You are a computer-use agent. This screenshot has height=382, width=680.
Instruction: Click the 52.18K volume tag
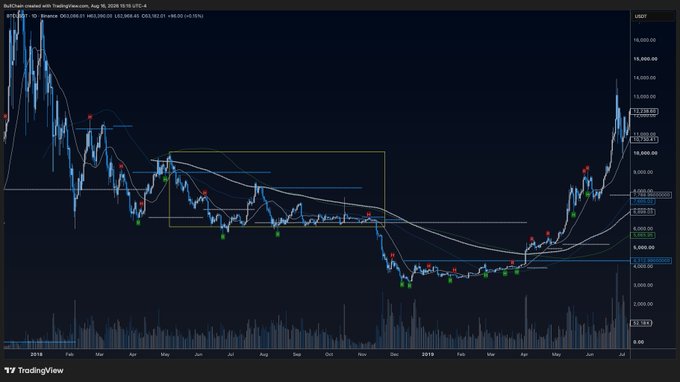click(x=641, y=323)
